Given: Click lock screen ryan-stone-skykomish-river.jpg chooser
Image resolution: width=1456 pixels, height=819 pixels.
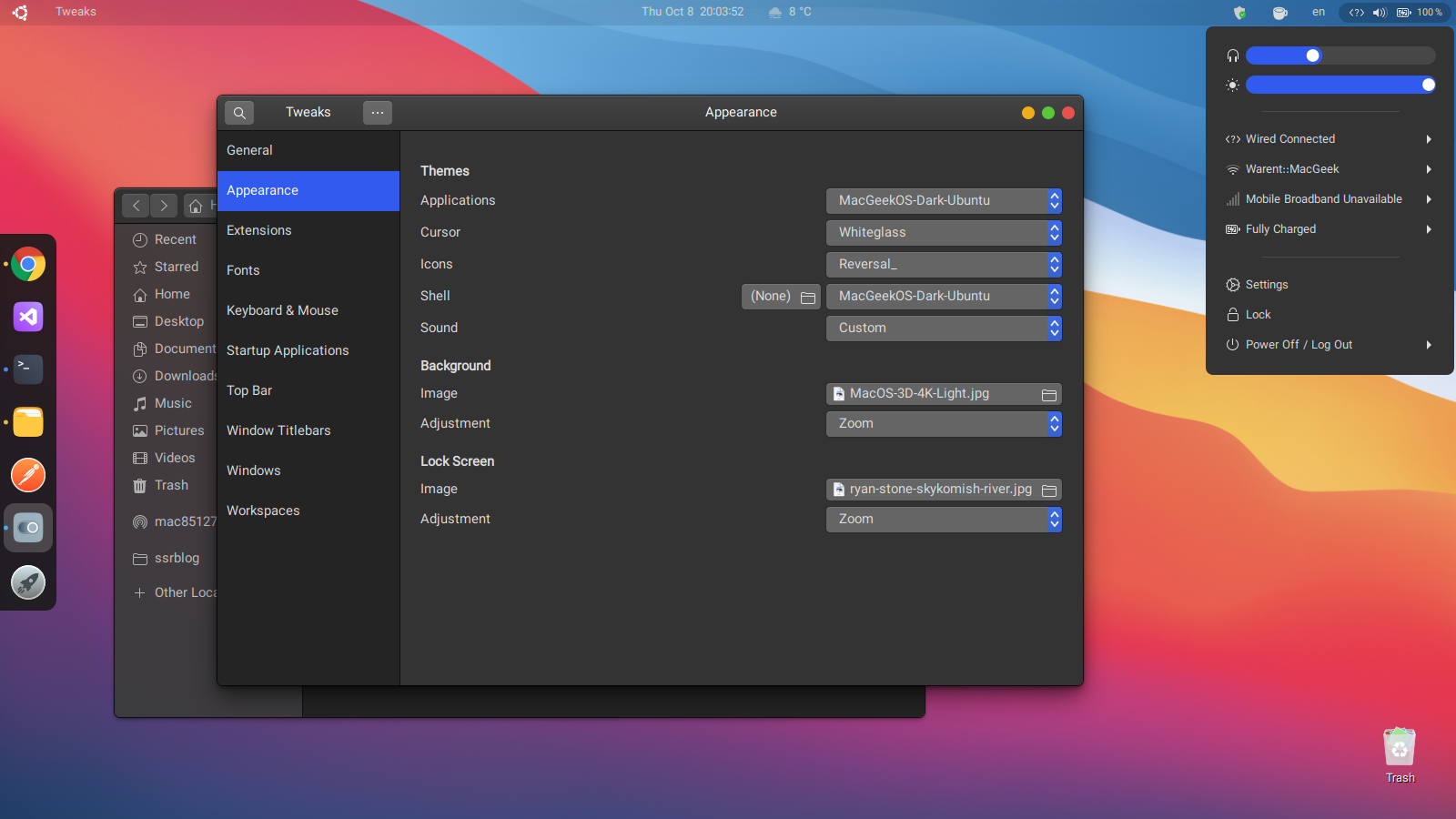Looking at the screenshot, I should coord(944,490).
